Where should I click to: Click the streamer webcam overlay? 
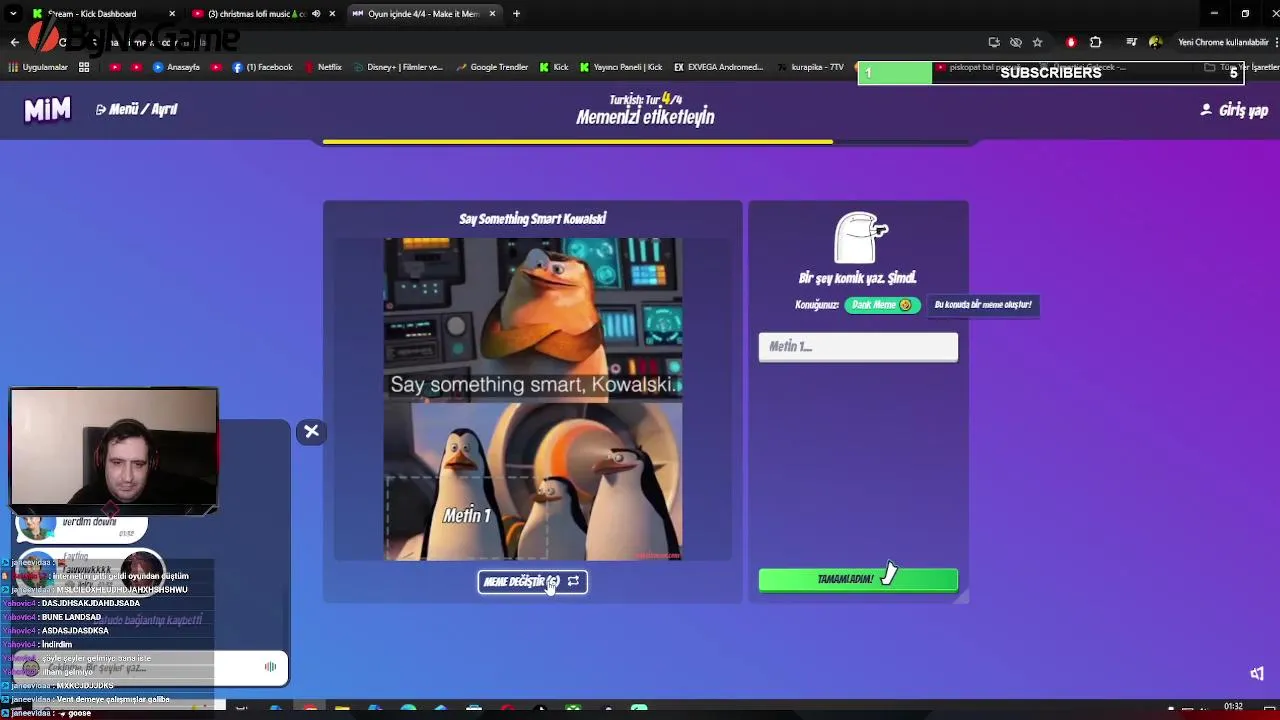113,450
